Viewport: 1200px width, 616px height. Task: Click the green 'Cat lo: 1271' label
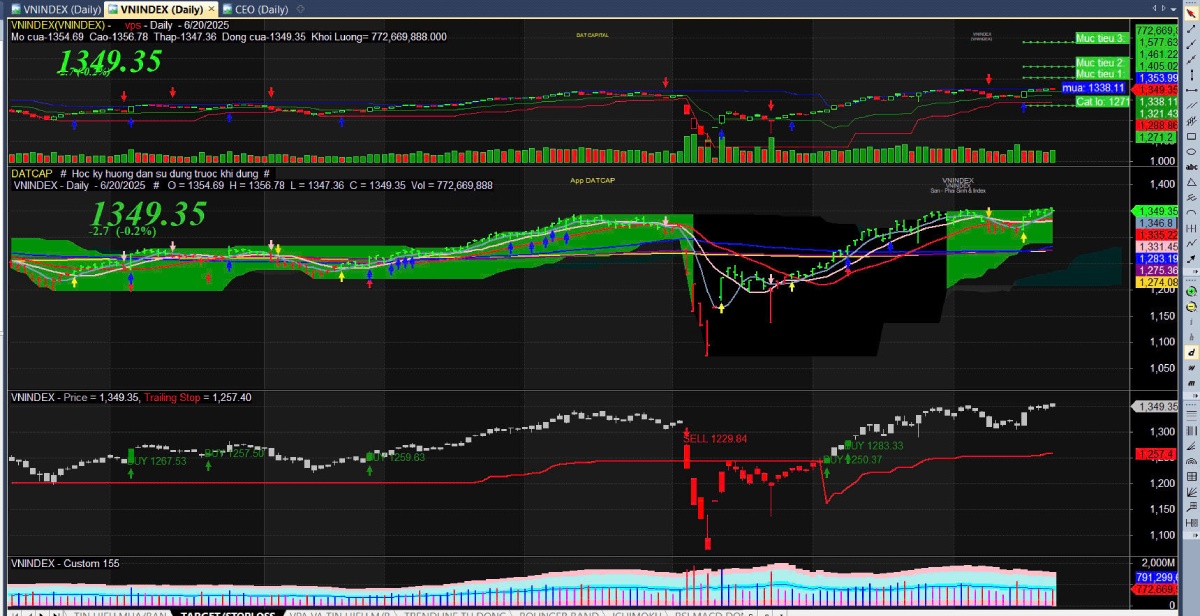[1102, 101]
